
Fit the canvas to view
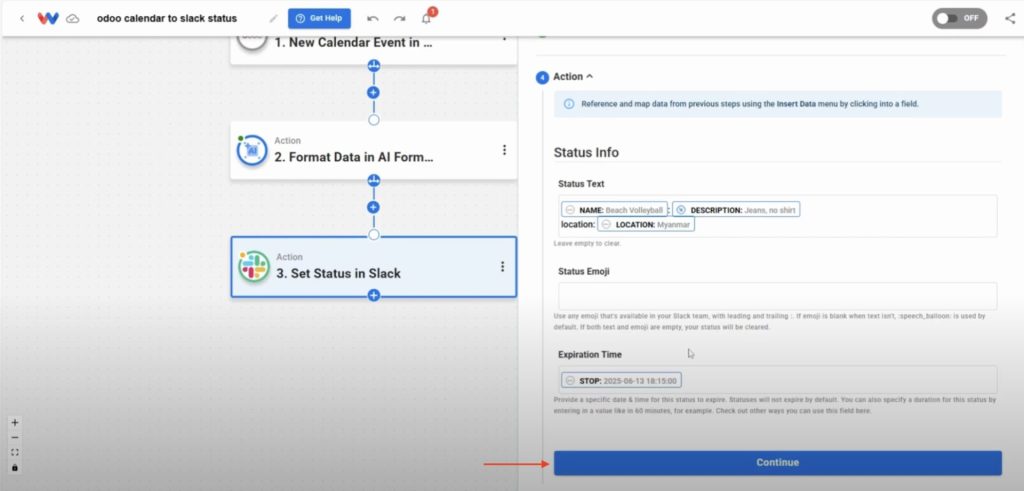(x=15, y=452)
